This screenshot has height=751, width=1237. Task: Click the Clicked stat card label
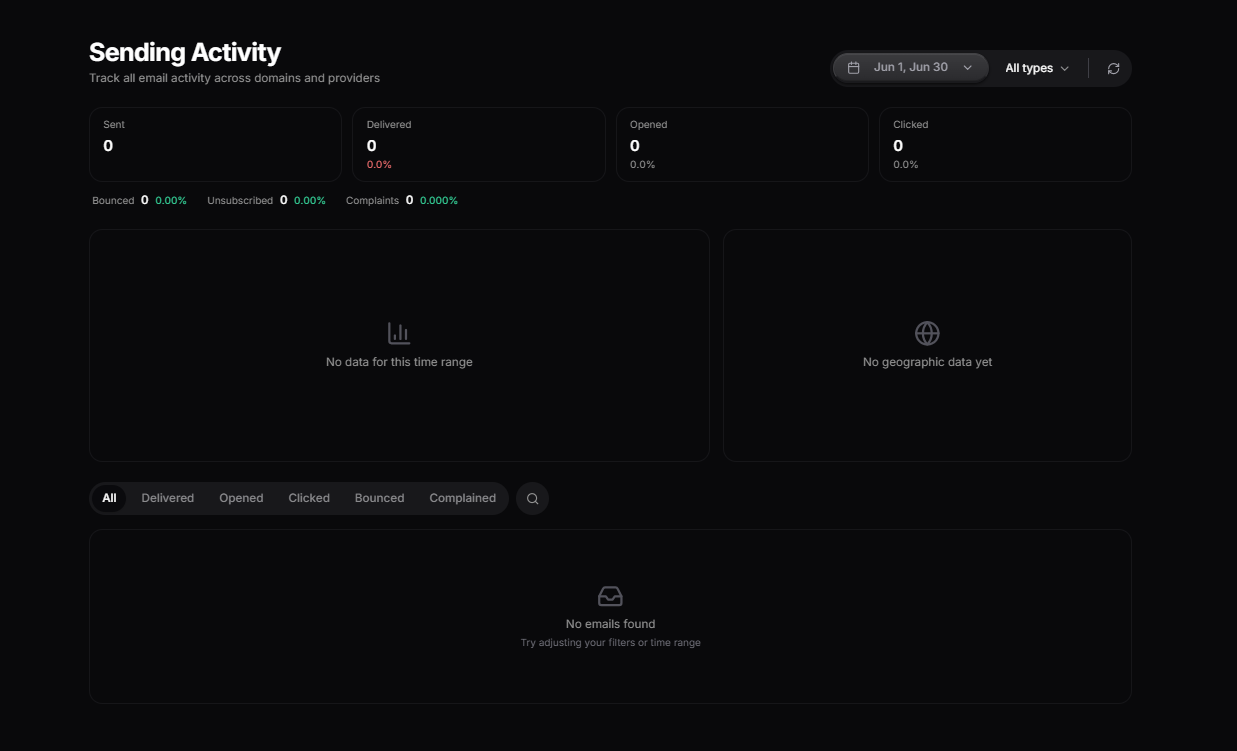pyautogui.click(x=911, y=125)
